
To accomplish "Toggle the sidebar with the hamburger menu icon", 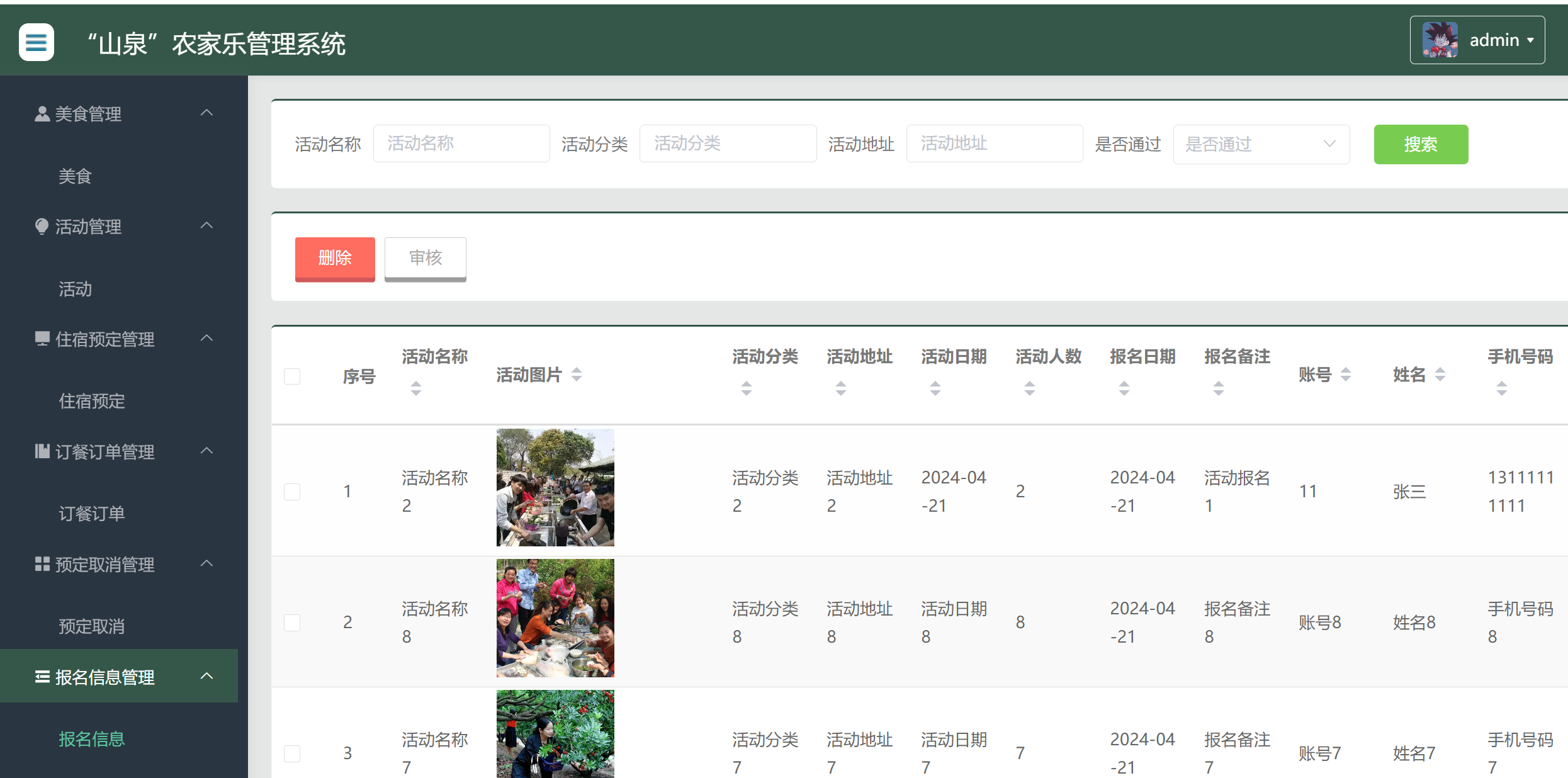I will pos(37,42).
